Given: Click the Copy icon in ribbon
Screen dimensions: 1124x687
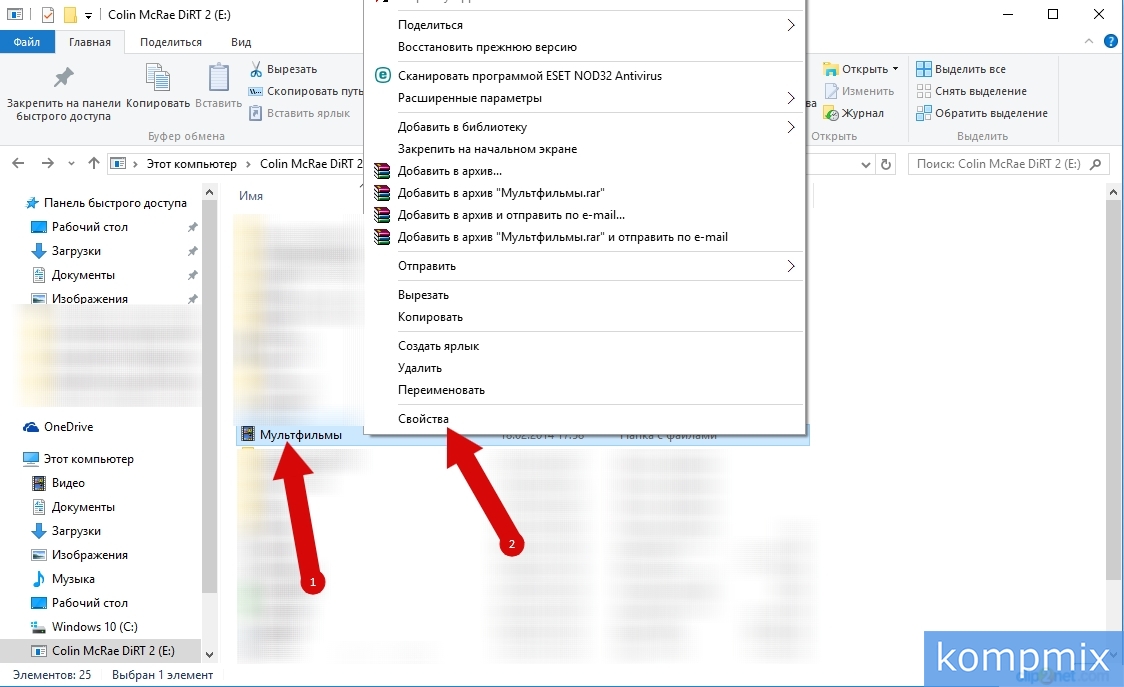Looking at the screenshot, I should click(x=158, y=78).
